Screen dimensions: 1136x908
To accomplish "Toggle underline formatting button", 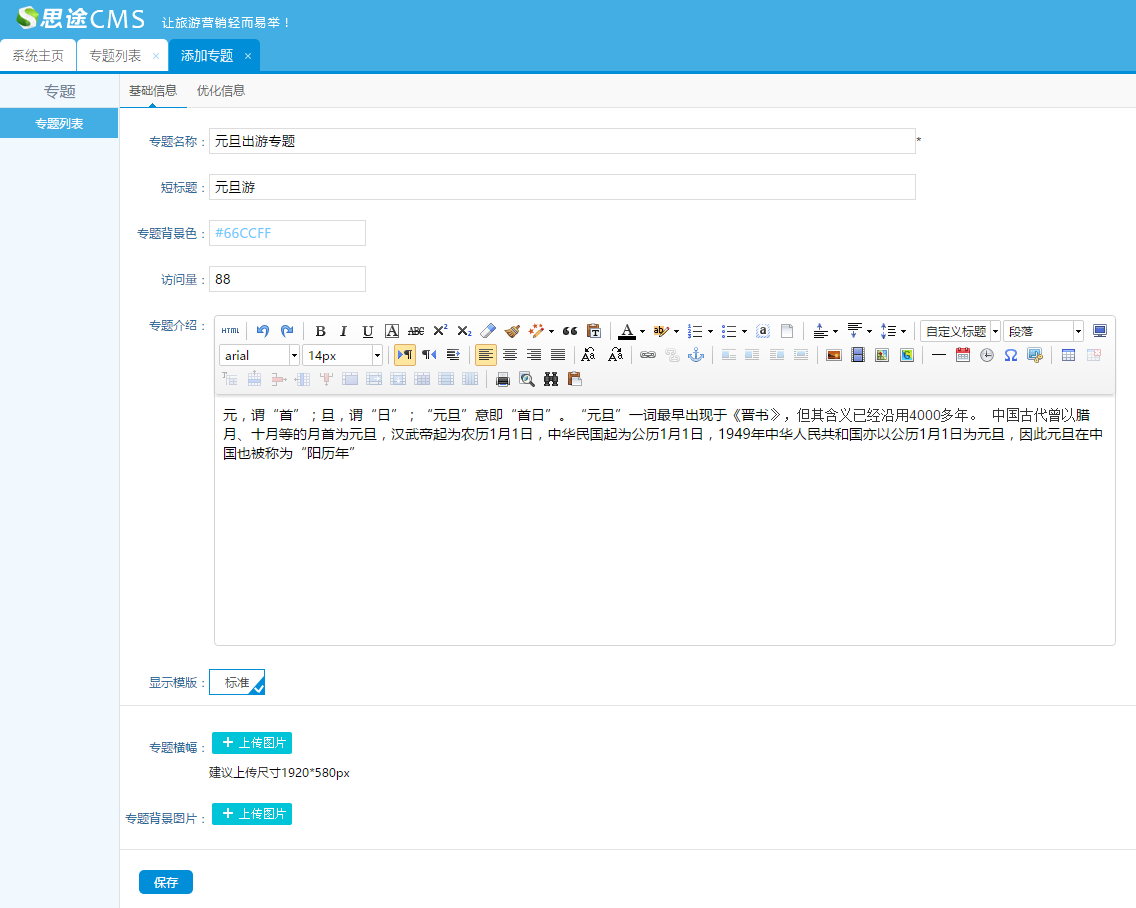I will click(368, 331).
